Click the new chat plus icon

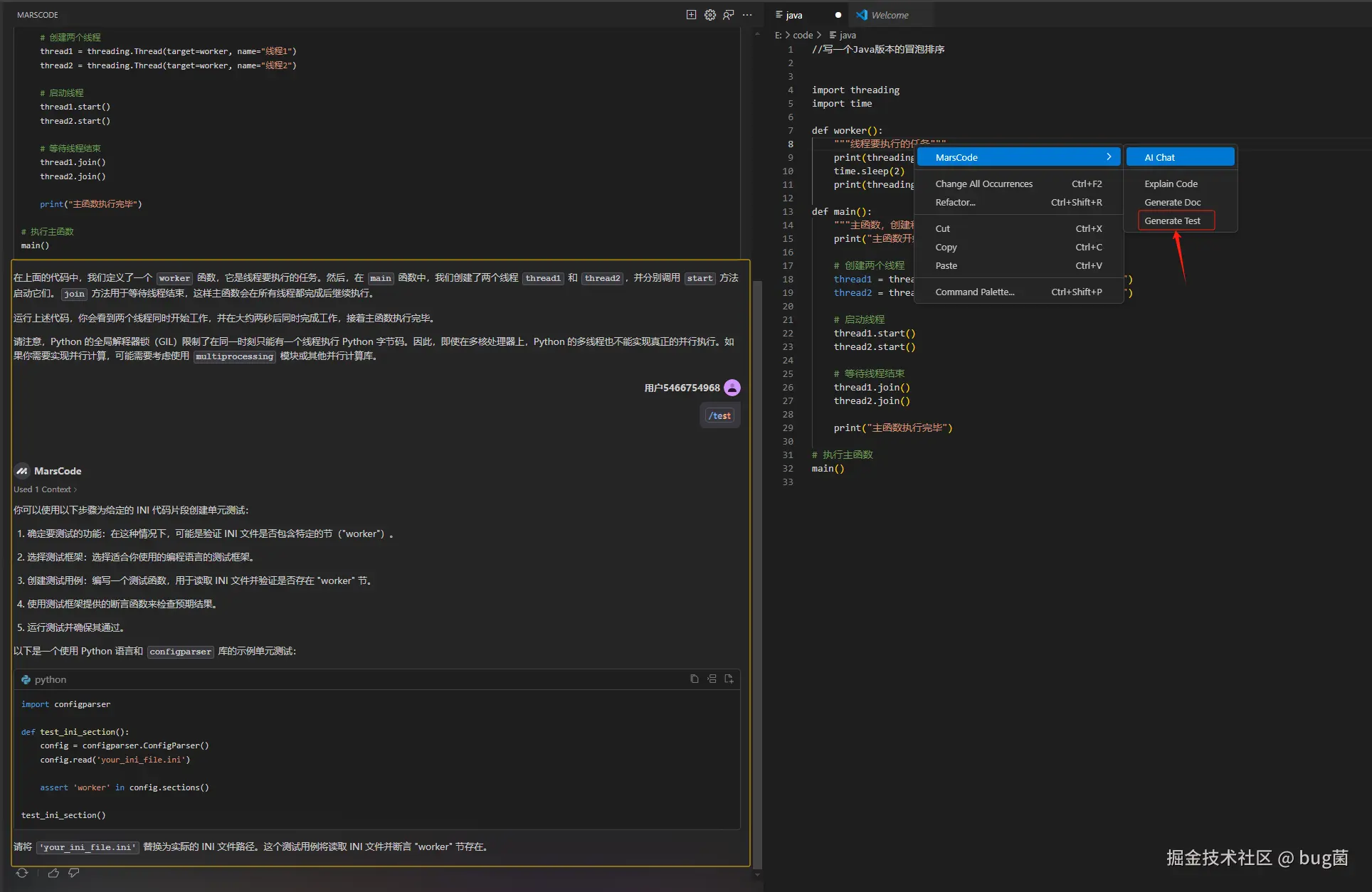pyautogui.click(x=691, y=15)
